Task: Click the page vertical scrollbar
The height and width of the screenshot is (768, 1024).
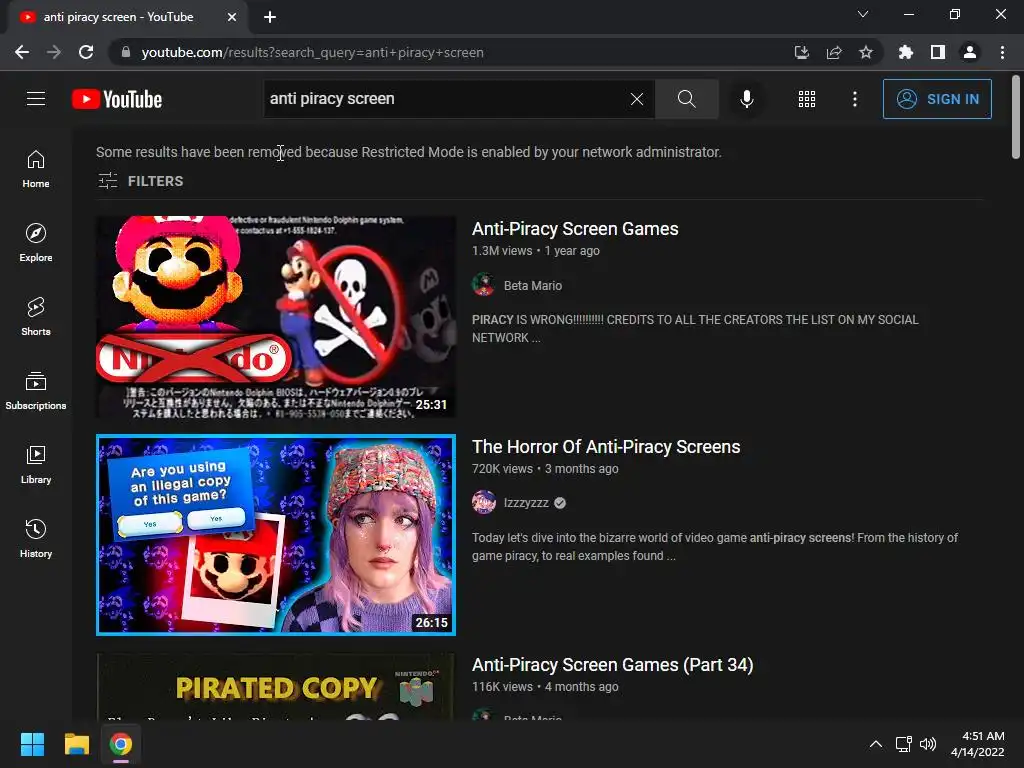Action: click(x=1016, y=118)
